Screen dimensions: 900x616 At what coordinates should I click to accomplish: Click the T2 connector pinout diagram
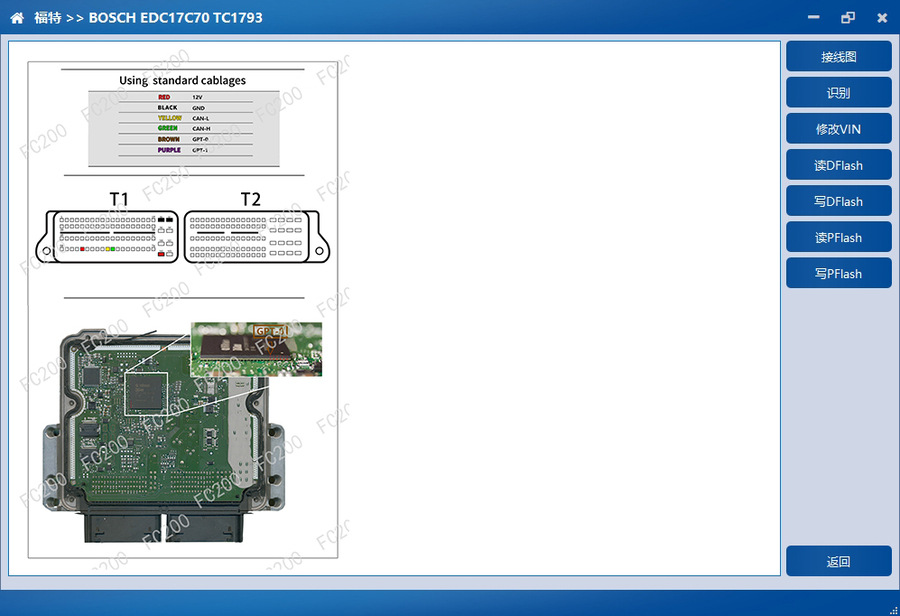(x=257, y=237)
